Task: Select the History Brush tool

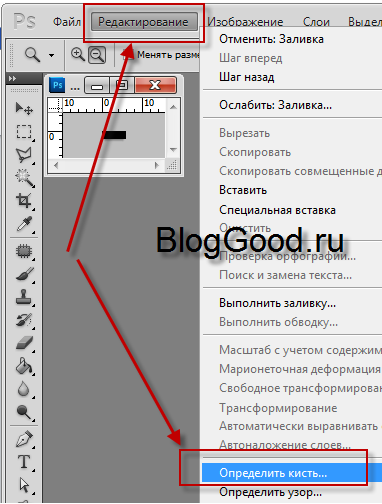Action: (24, 320)
